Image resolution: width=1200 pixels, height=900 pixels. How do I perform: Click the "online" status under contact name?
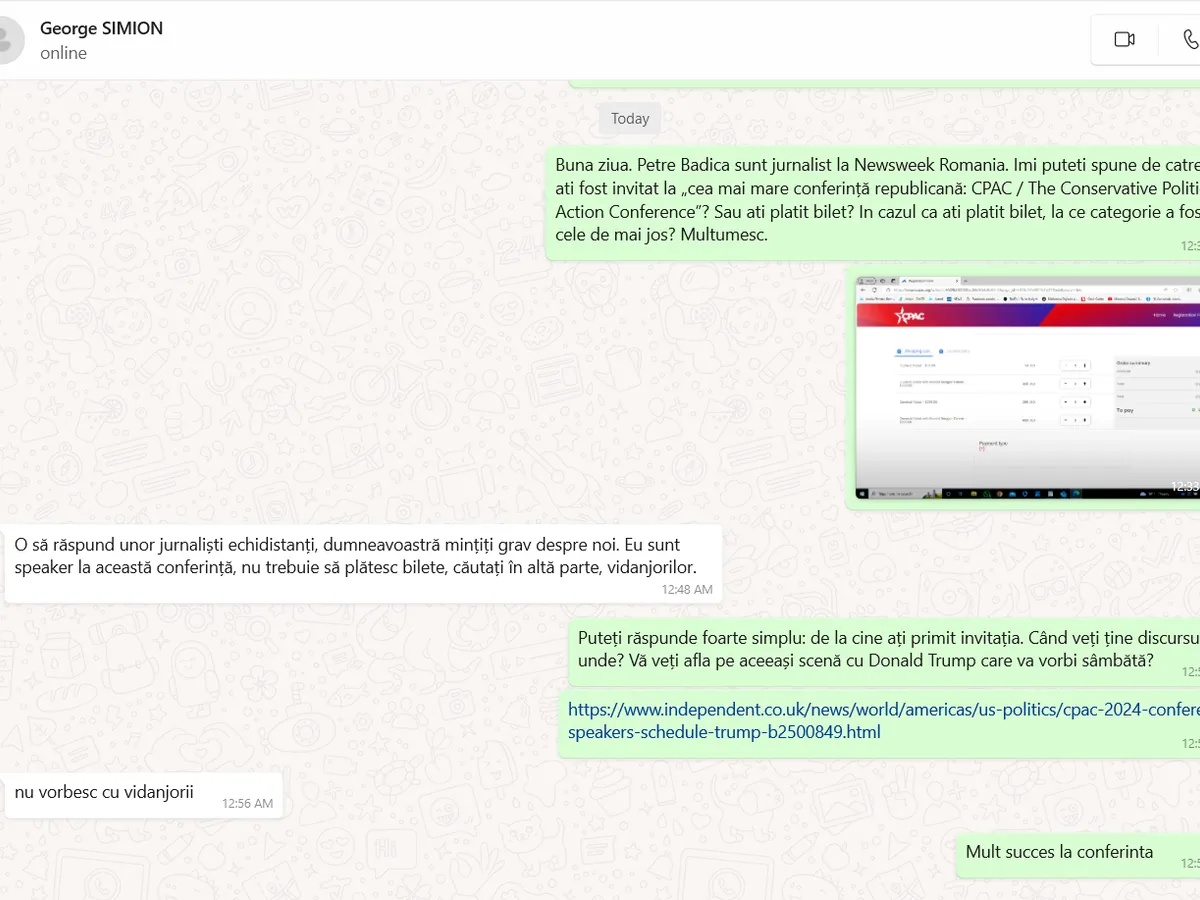pyautogui.click(x=63, y=53)
